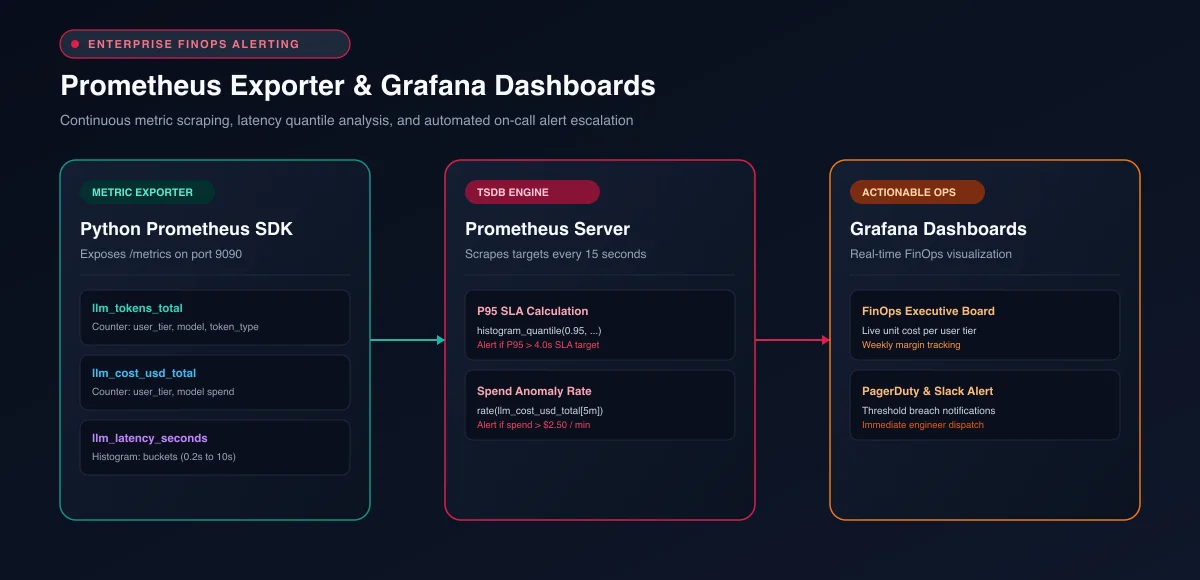Click the Spend Anomaly Rate title
This screenshot has width=1200, height=580.
tap(534, 391)
